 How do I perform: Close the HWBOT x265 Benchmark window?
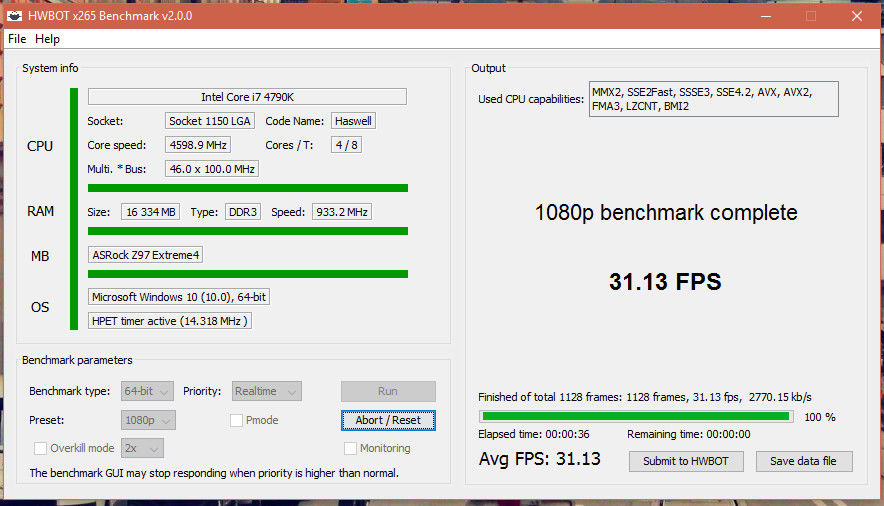pyautogui.click(x=857, y=16)
